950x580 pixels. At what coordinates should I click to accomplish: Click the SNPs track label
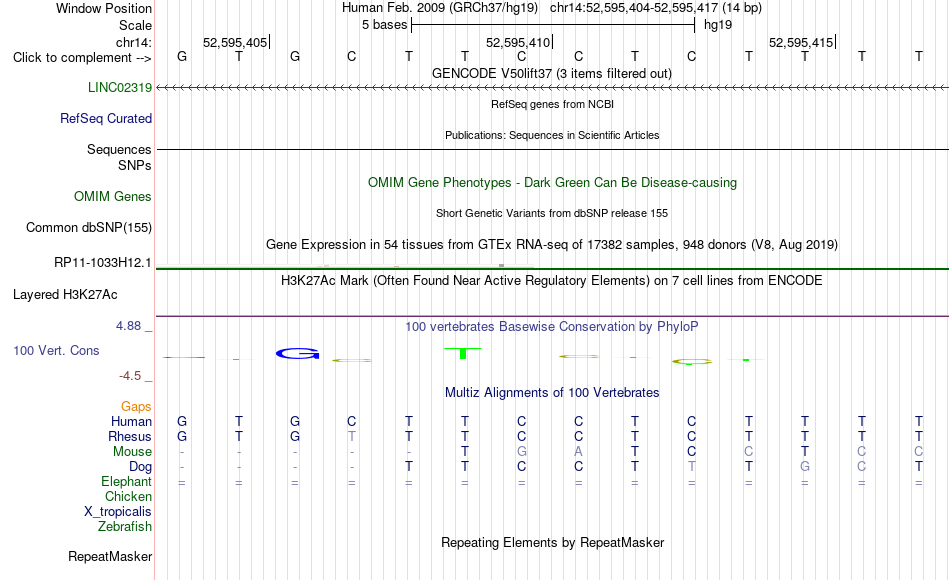[x=135, y=165]
